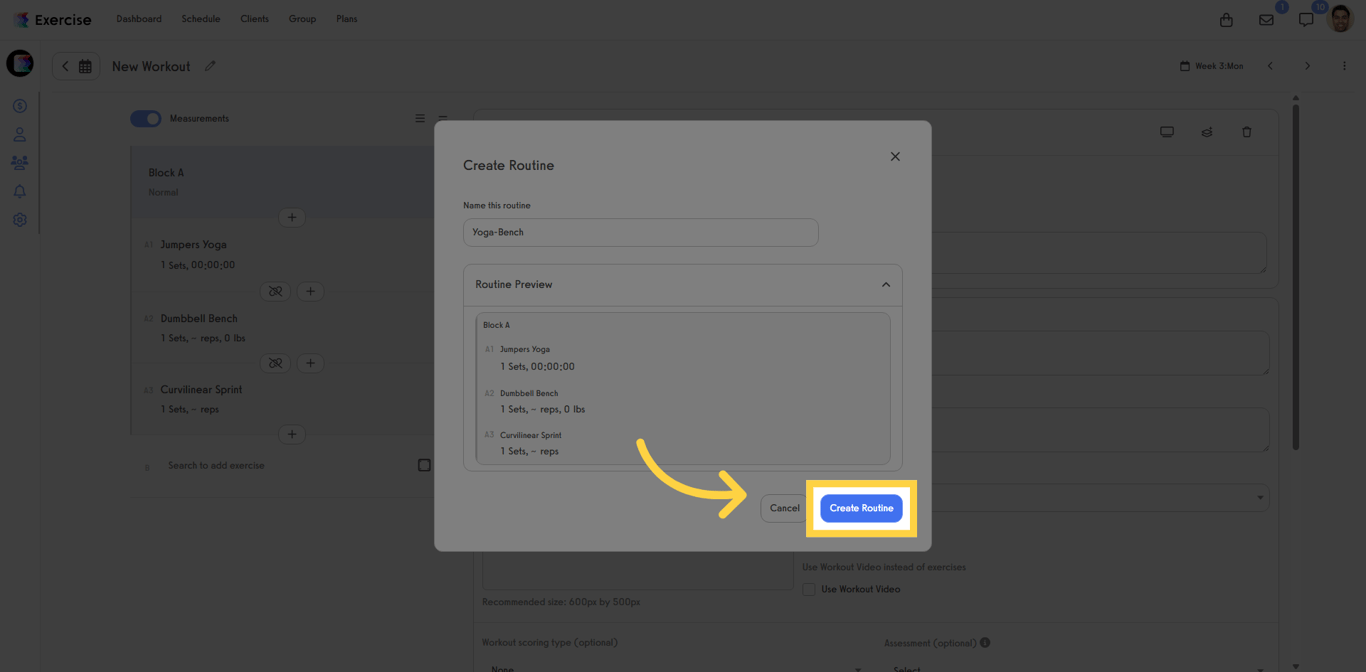Screen dimensions: 1366x672
Task: Collapse the Routine Preview section
Action: tap(885, 284)
